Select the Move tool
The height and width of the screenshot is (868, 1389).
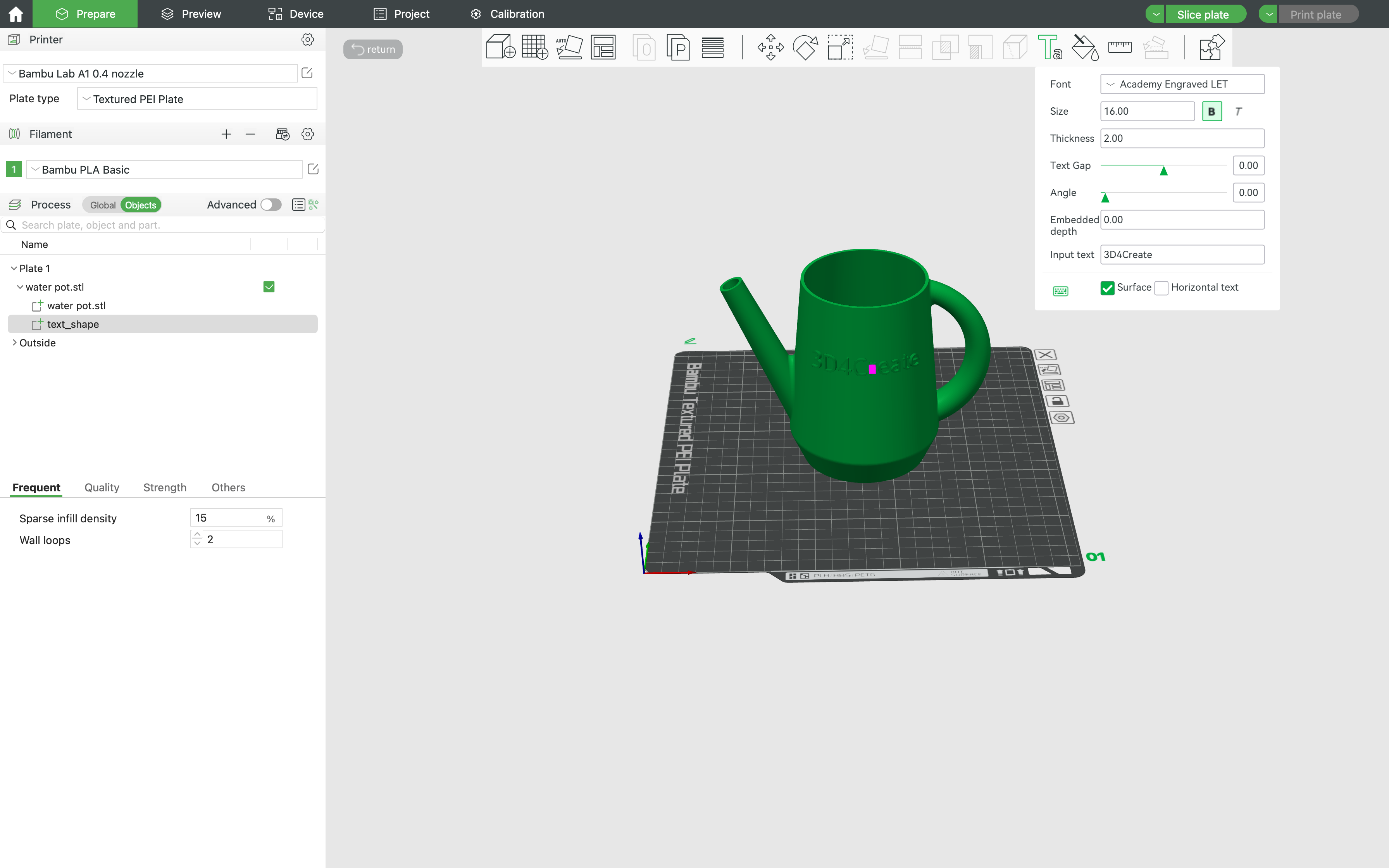(770, 47)
